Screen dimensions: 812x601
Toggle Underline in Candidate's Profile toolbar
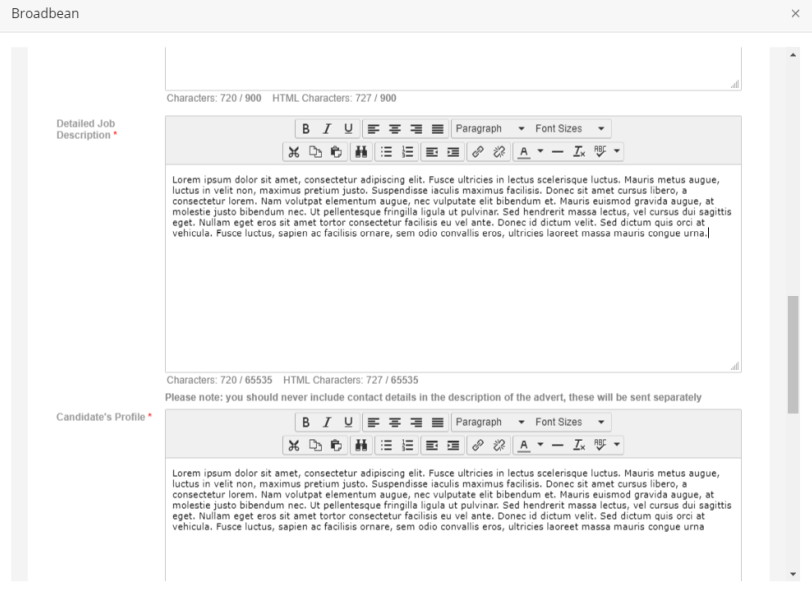click(349, 422)
